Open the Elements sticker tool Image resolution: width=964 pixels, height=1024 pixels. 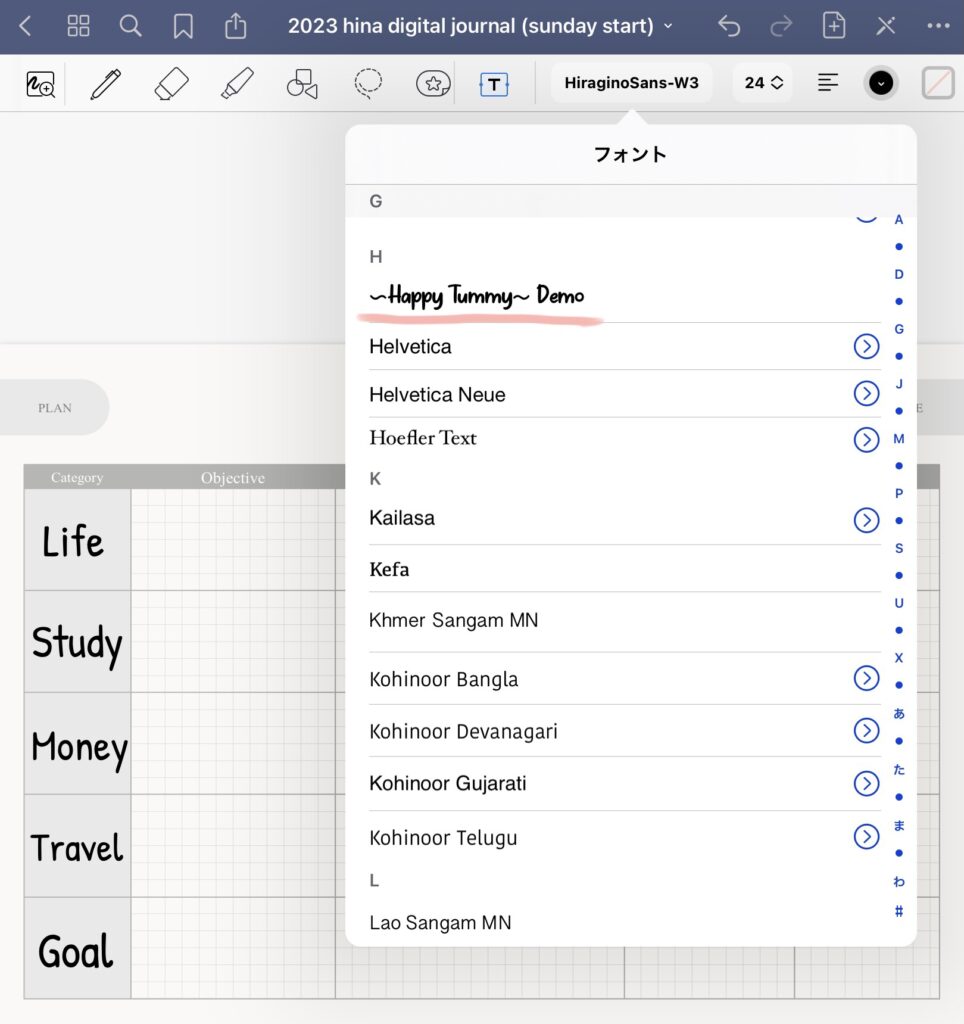[x=432, y=84]
